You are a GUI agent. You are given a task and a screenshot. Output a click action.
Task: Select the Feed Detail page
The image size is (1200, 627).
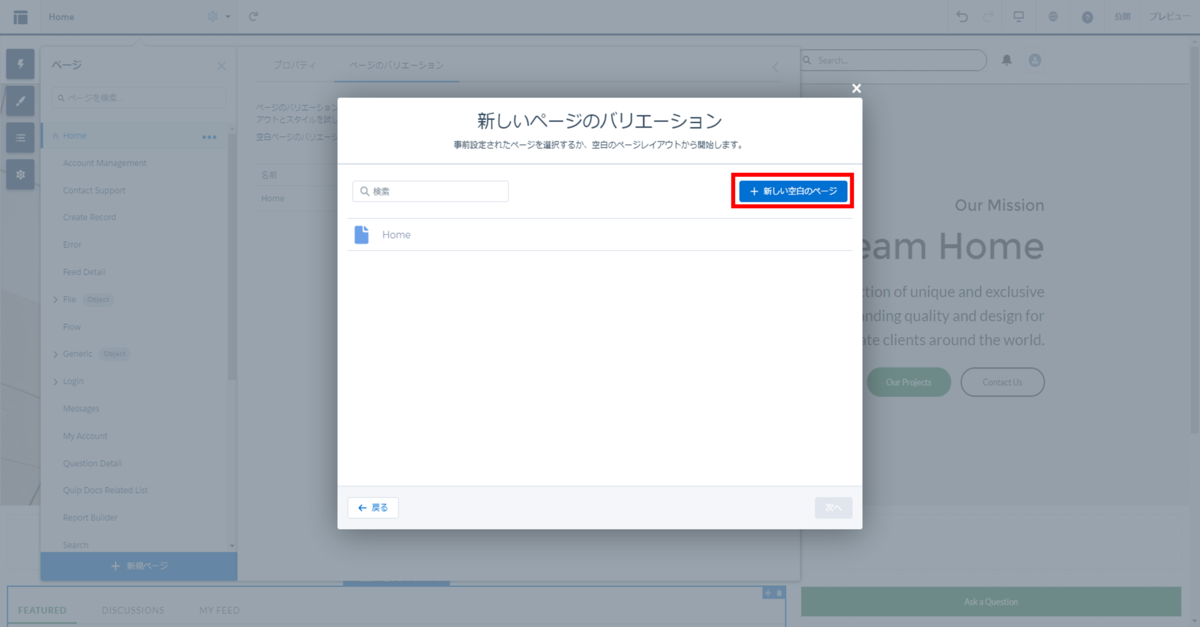[84, 272]
